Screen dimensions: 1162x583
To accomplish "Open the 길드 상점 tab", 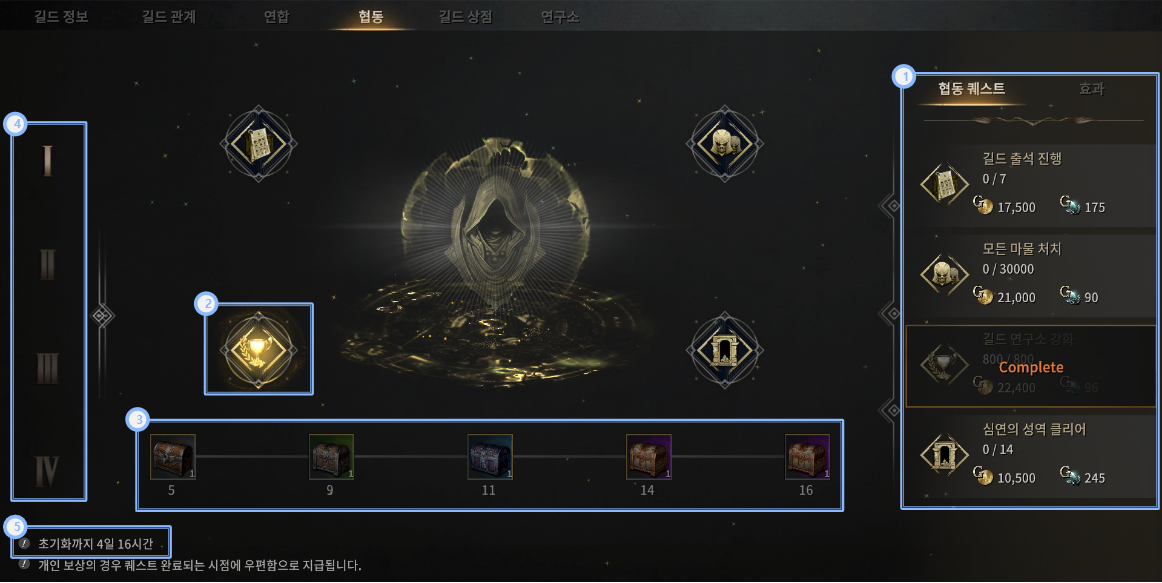I will point(465,16).
